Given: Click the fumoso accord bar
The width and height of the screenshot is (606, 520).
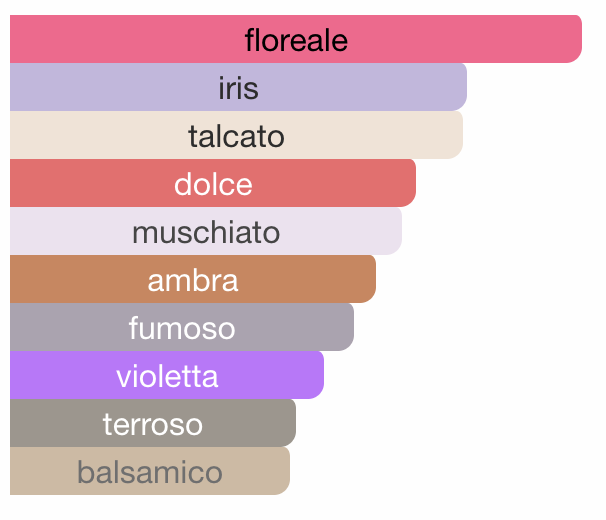Looking at the screenshot, I should [182, 327].
